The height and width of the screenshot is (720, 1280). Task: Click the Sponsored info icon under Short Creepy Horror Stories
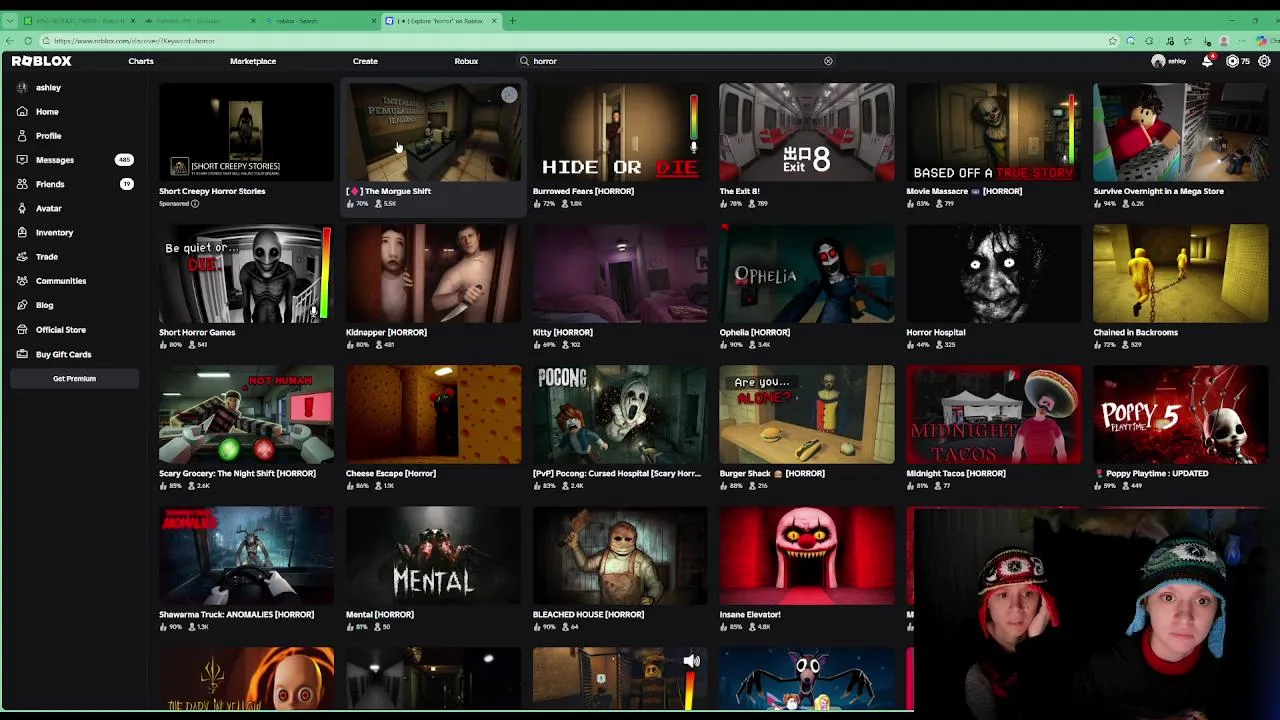click(x=195, y=204)
